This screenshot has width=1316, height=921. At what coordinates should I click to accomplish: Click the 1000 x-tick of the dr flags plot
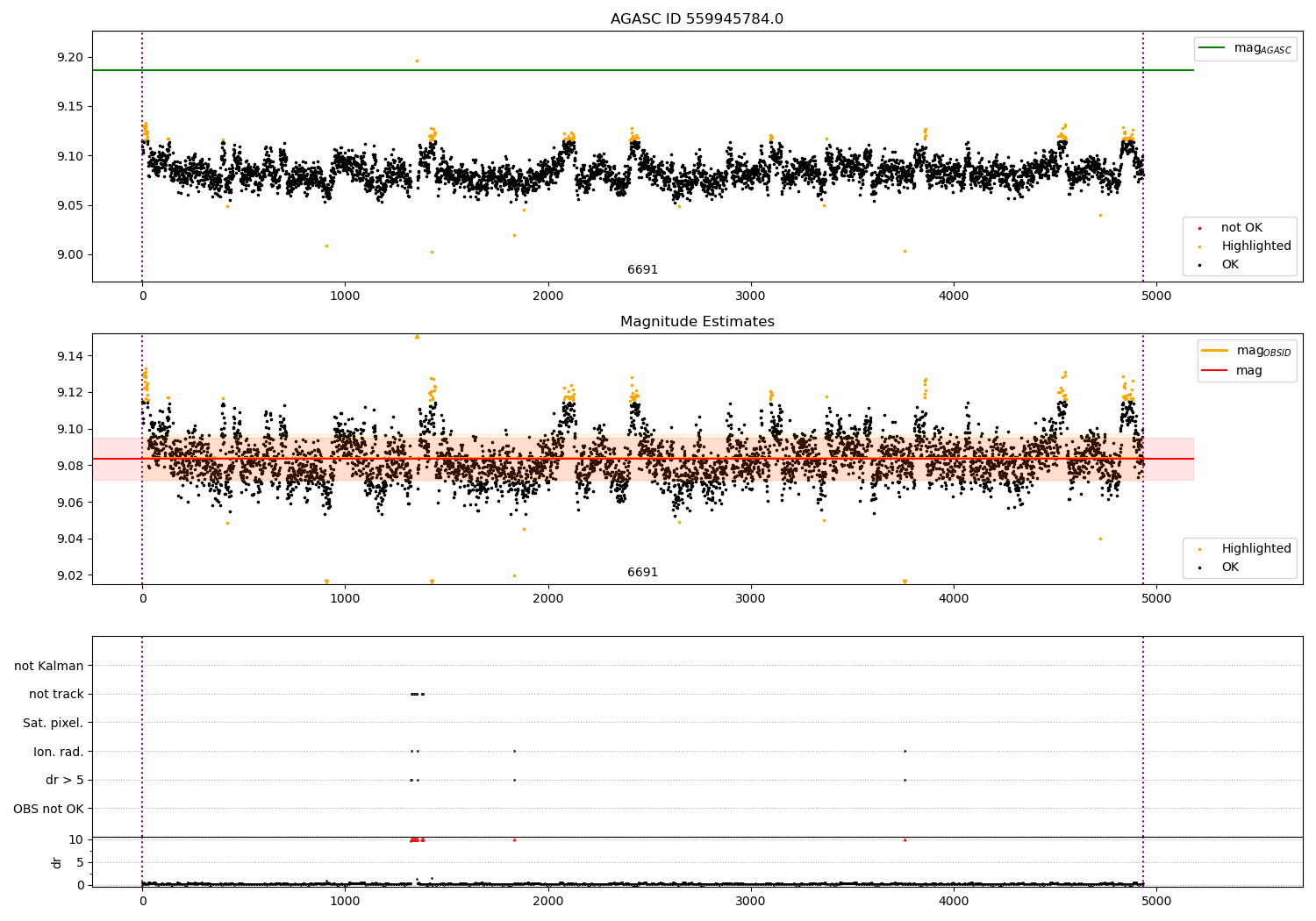345,902
